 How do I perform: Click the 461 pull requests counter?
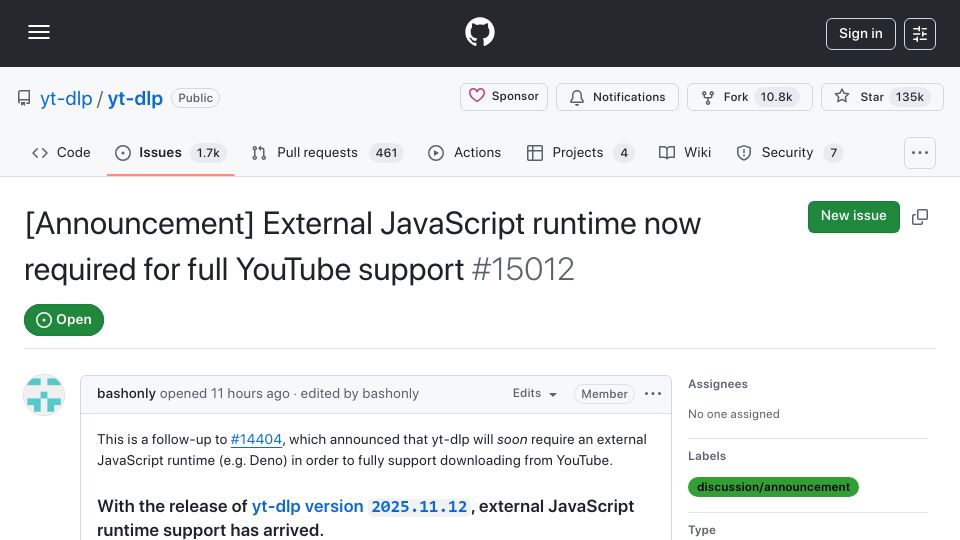(386, 153)
